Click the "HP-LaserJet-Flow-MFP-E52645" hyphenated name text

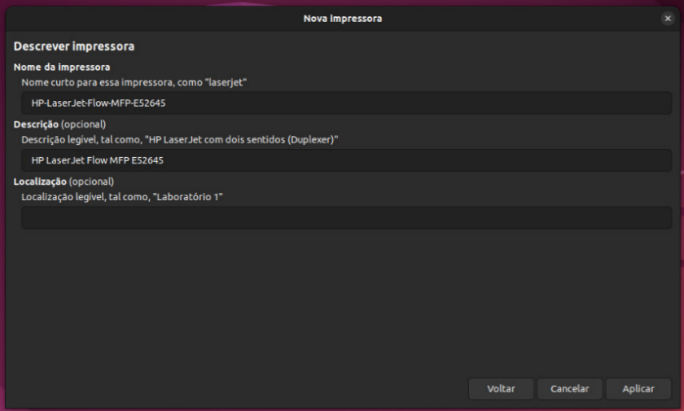(x=97, y=103)
